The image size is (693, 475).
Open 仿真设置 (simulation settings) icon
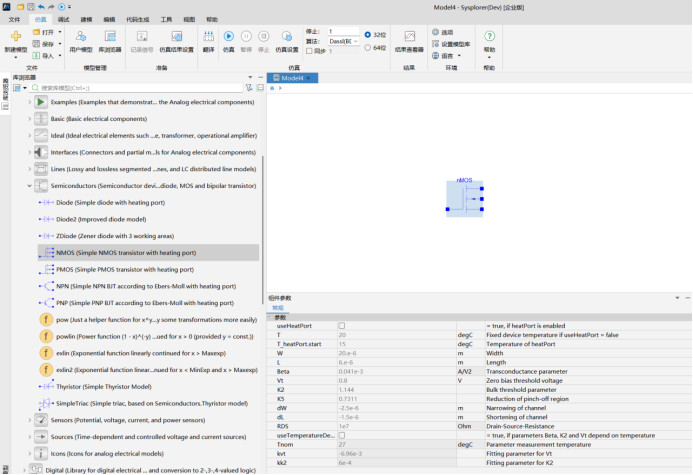(287, 36)
